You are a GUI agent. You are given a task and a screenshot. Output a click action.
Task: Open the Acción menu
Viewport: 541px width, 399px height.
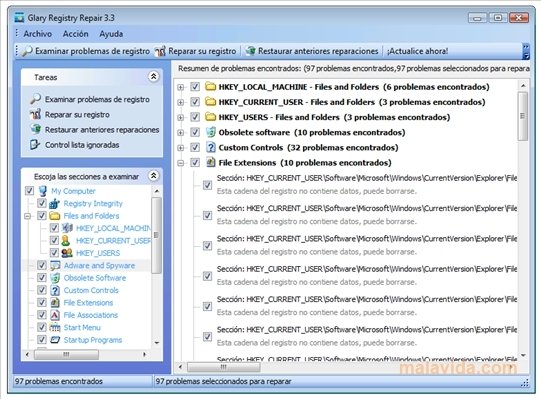[76, 34]
